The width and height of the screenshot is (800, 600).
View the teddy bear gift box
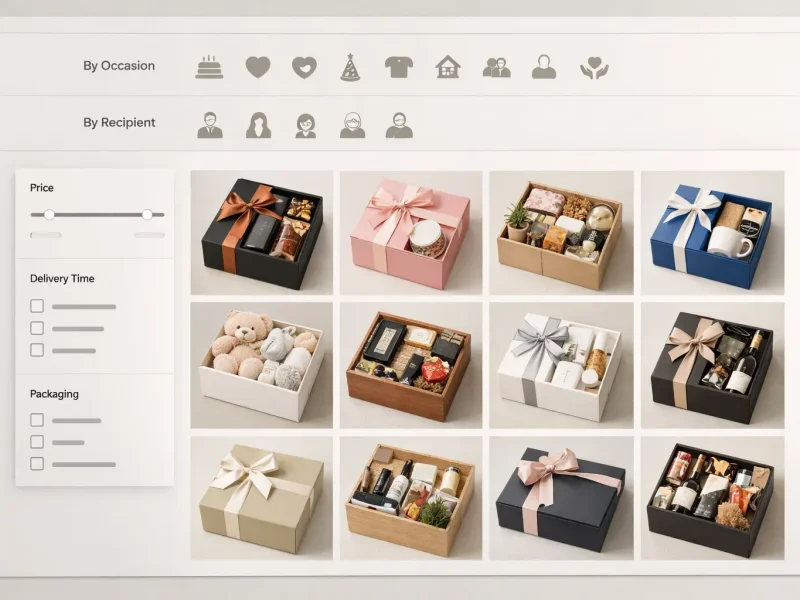pos(262,365)
